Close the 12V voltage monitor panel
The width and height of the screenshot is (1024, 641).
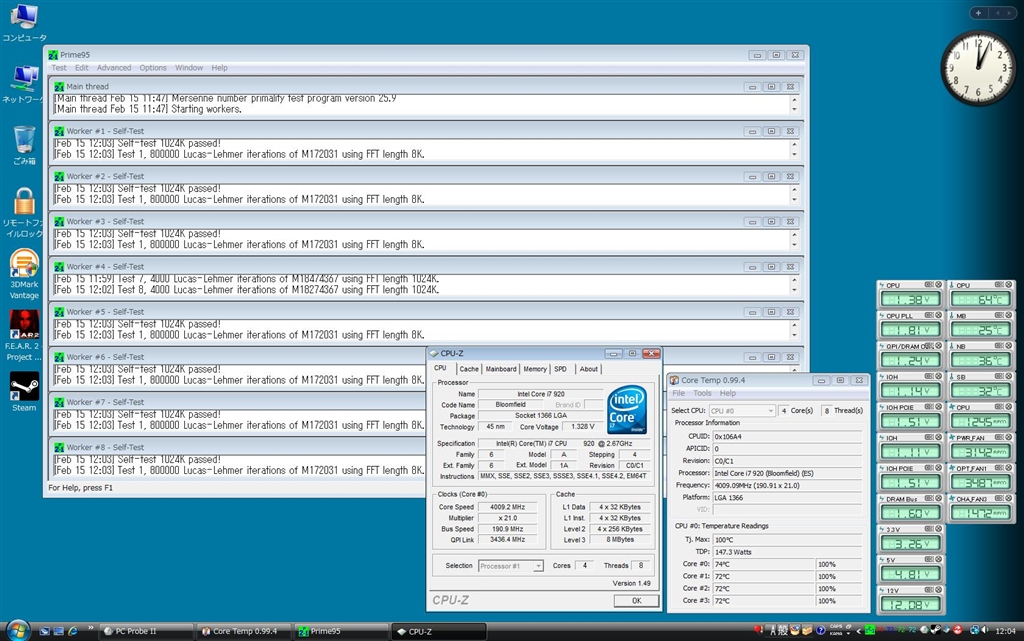coord(938,589)
